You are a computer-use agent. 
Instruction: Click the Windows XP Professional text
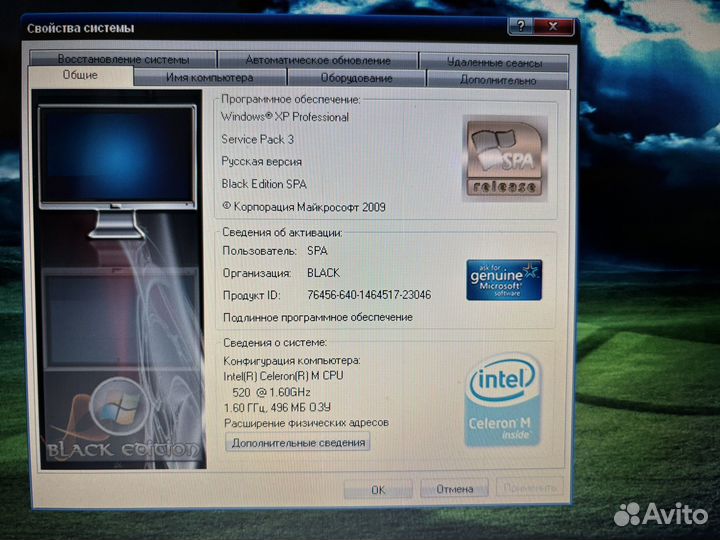[x=285, y=117]
